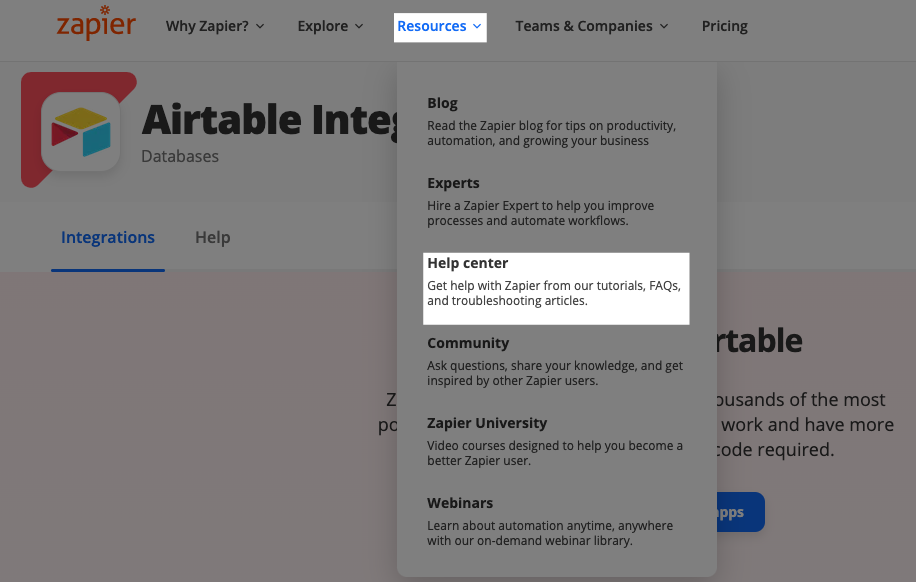Expand the Why Zapier? menu
The height and width of the screenshot is (582, 916).
[x=215, y=26]
